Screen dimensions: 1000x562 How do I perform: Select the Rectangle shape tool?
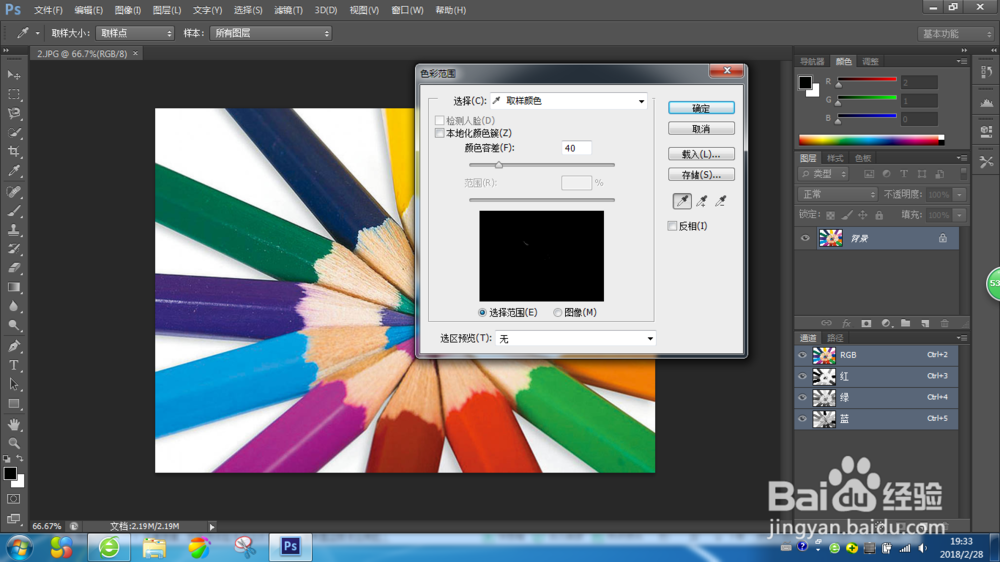(14, 404)
